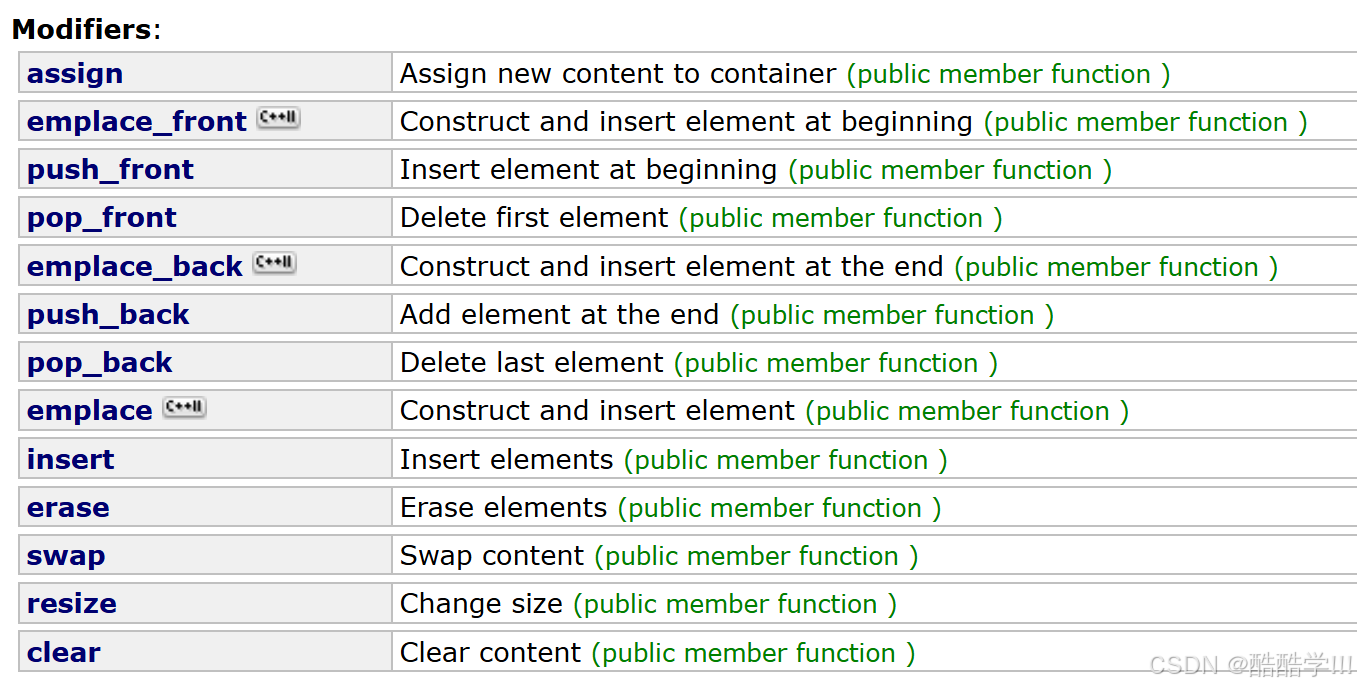Click the emplace member function link
The image size is (1357, 688).
(x=89, y=411)
